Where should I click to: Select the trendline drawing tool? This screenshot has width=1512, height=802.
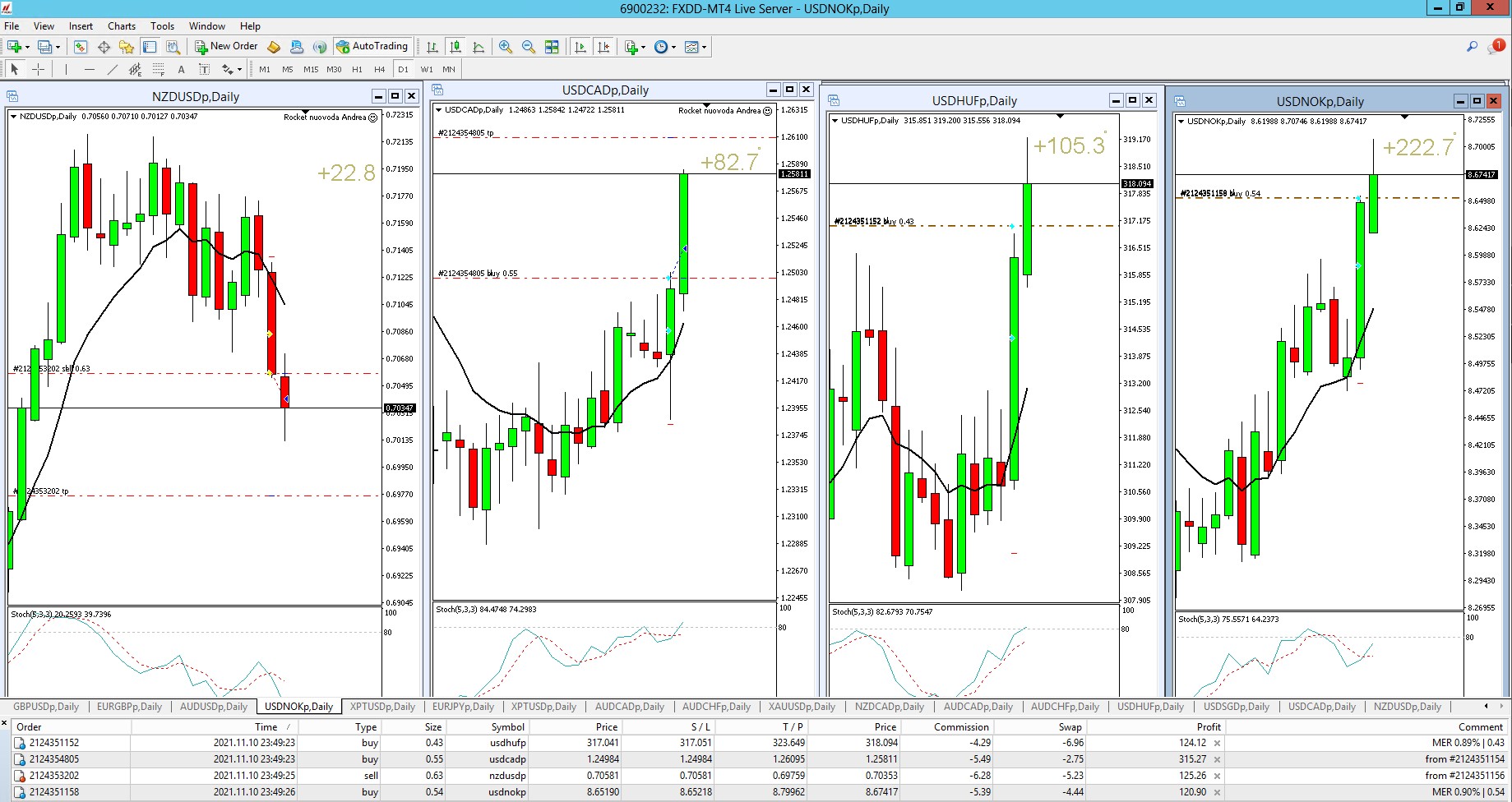pyautogui.click(x=112, y=69)
